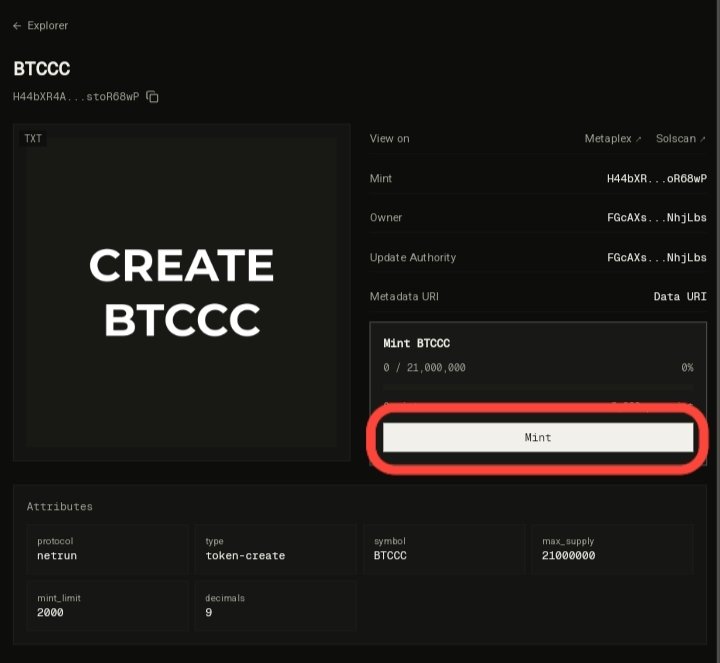This screenshot has height=663, width=720.
Task: Click the View on label
Action: point(389,139)
